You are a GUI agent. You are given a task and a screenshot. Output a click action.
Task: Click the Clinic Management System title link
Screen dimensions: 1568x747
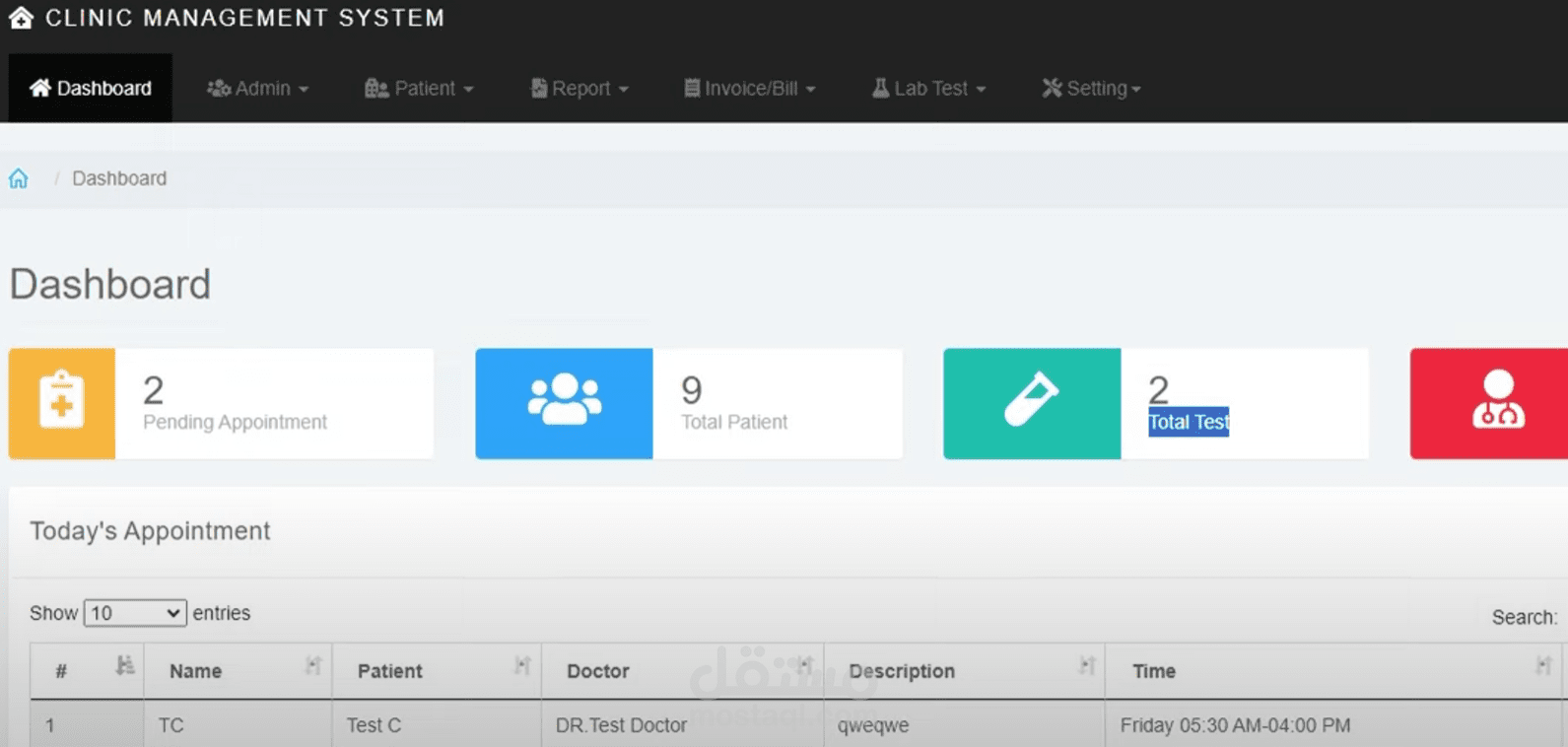245,18
